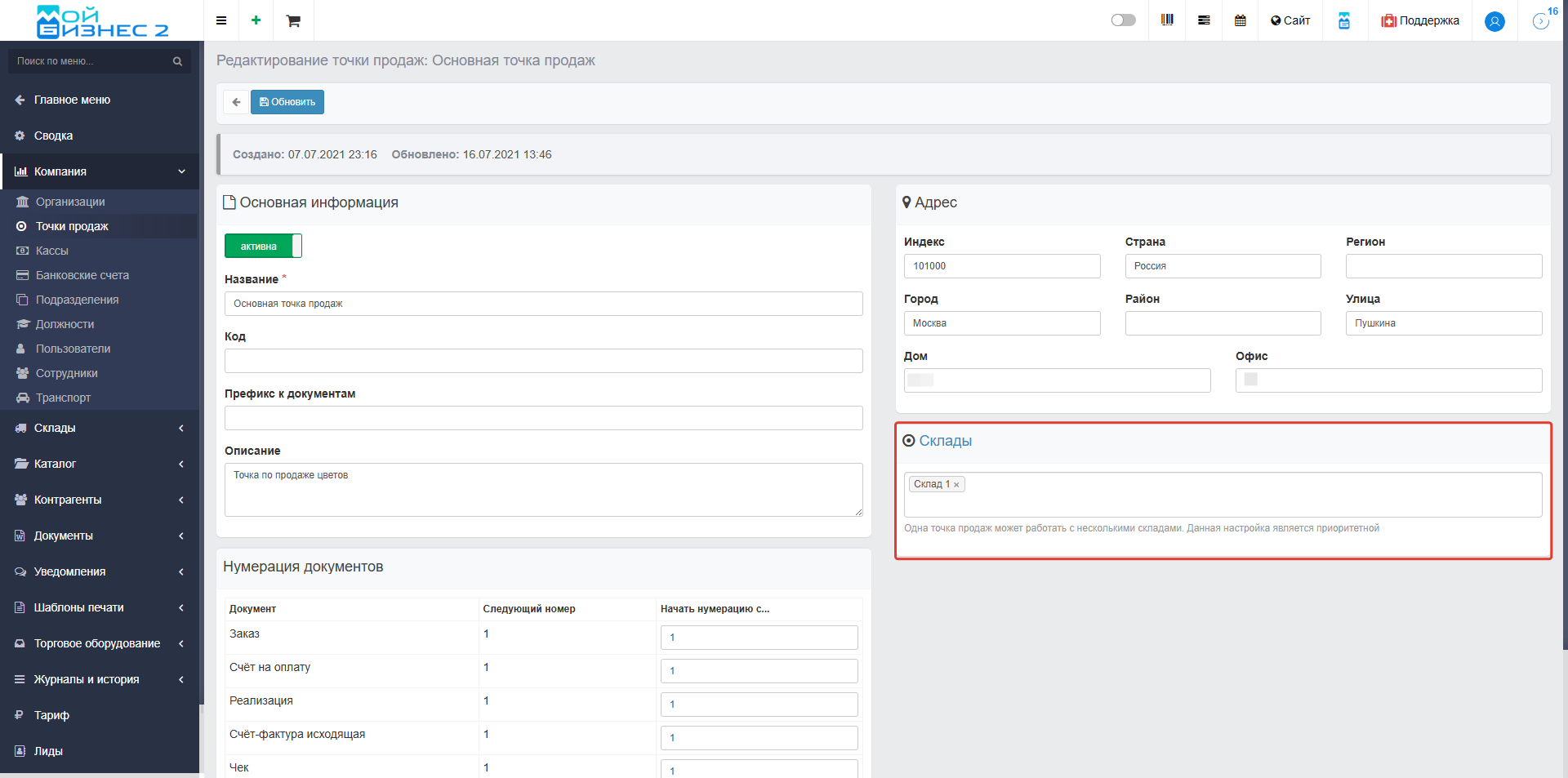
Task: Toggle the switch in the top bar
Action: (x=1123, y=20)
